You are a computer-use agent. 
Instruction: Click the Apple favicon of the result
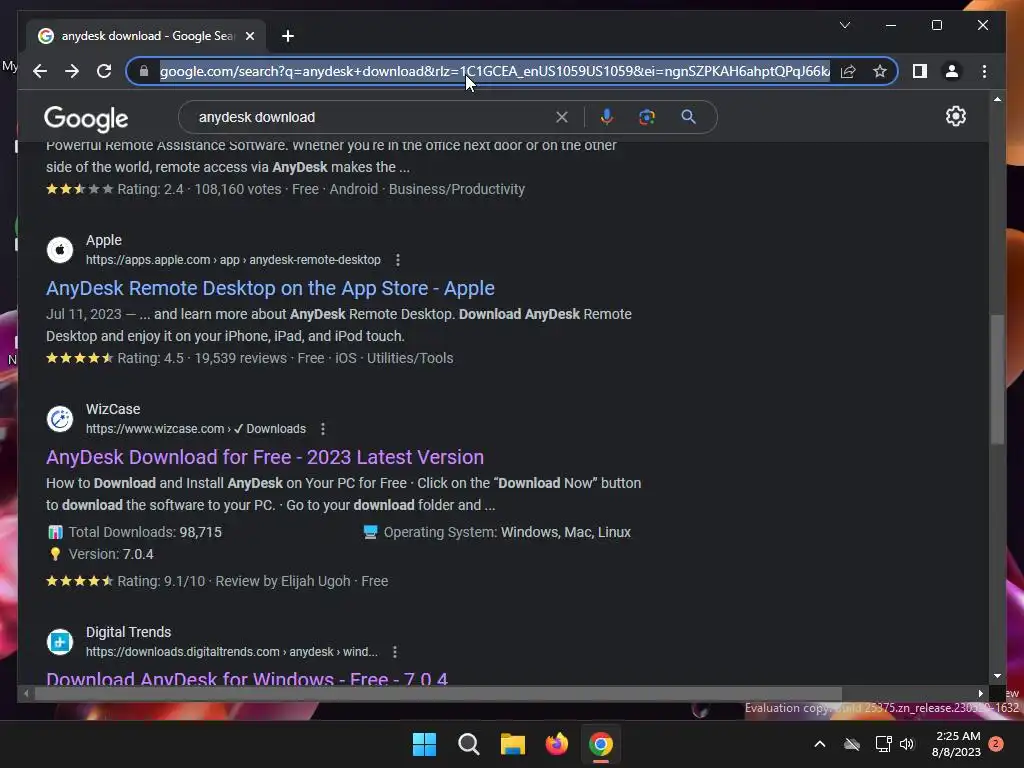[59, 249]
